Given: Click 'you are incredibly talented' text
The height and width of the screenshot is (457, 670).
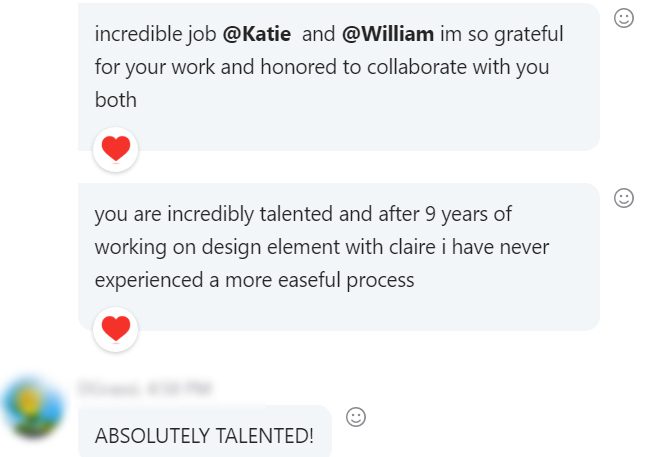Looking at the screenshot, I should [x=203, y=214].
